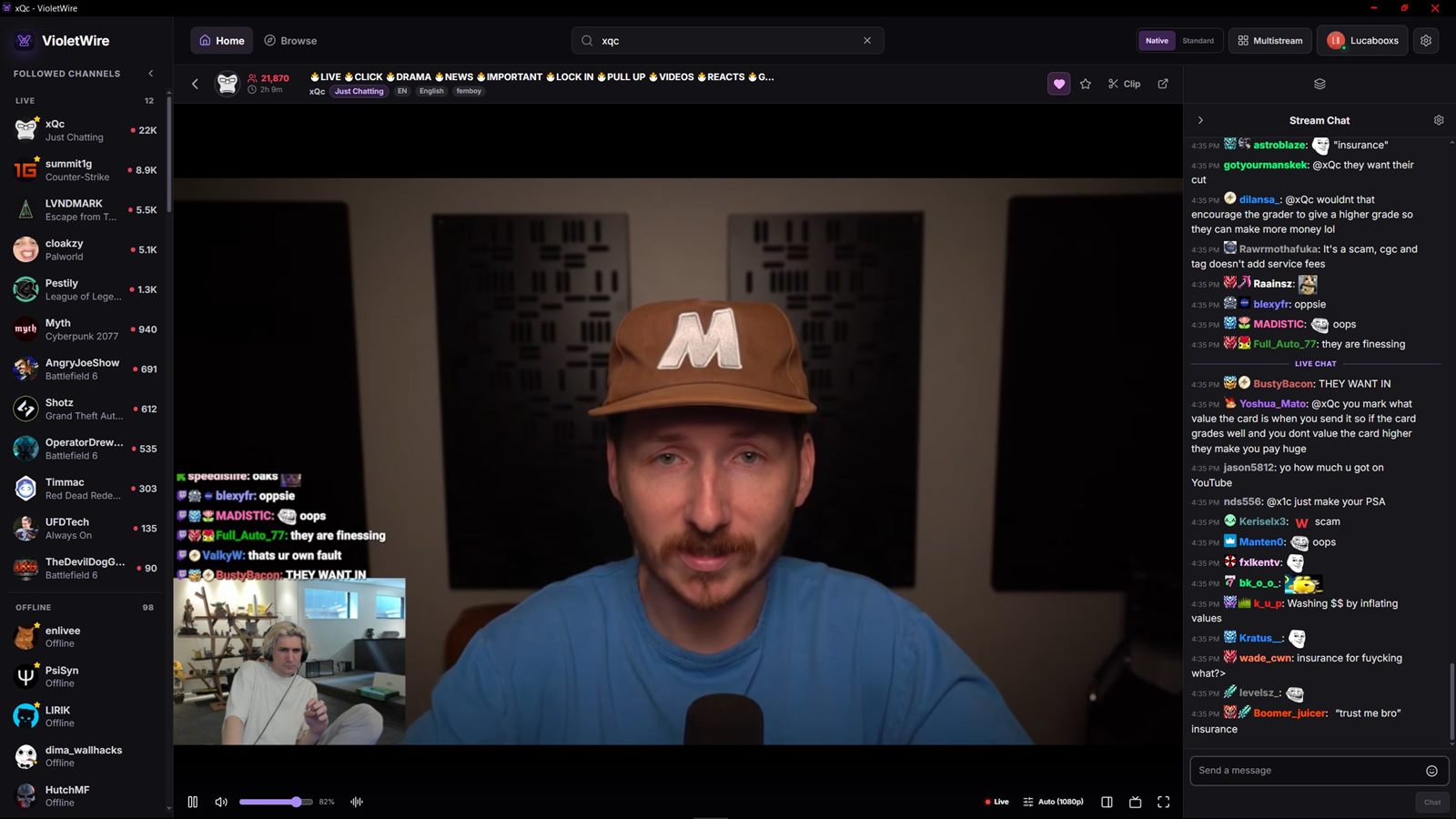The height and width of the screenshot is (819, 1456).
Task: Click the Just Chatting category tag
Action: pos(359,91)
